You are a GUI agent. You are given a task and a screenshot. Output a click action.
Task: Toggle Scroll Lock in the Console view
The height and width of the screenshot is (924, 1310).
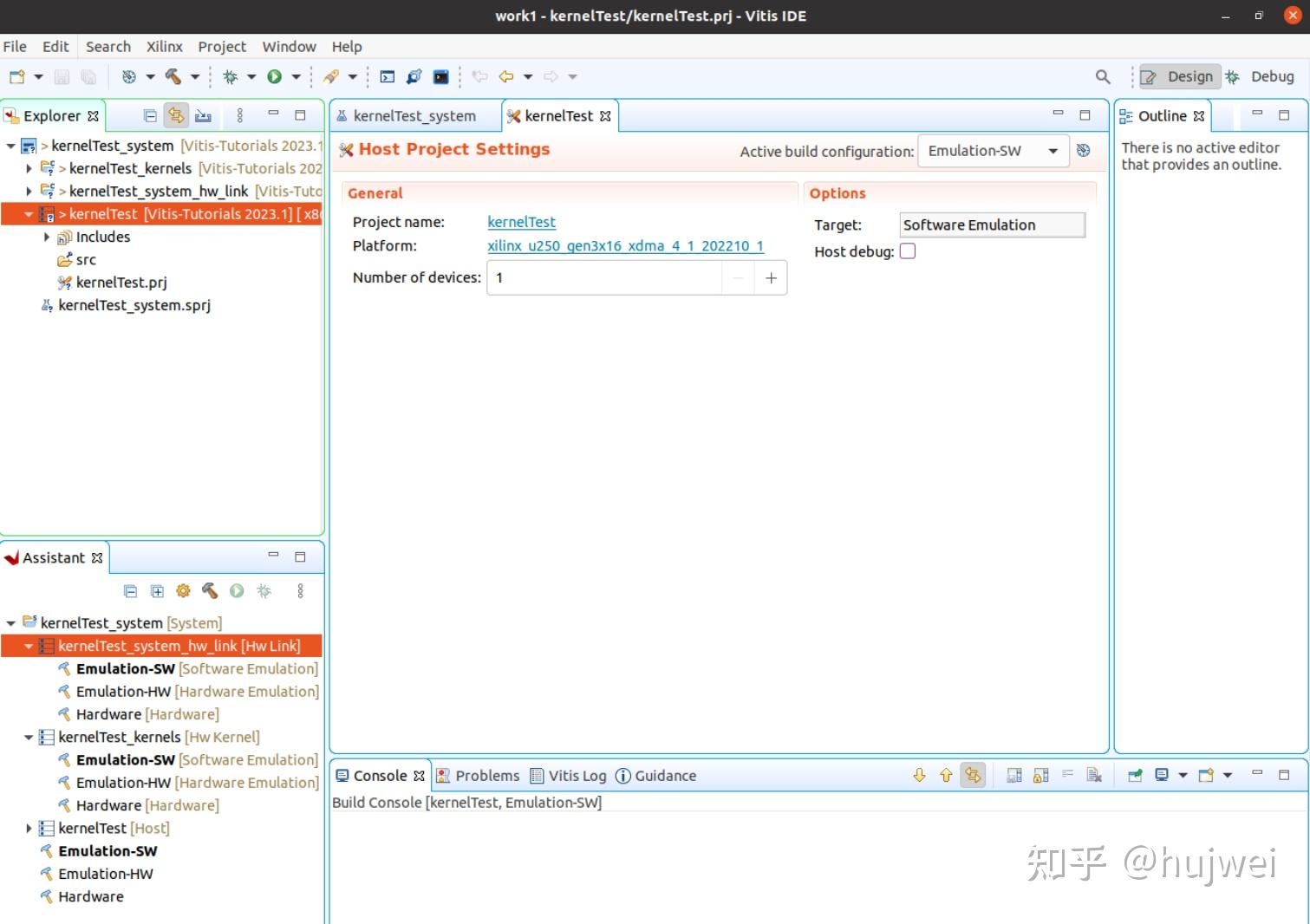coord(1040,775)
